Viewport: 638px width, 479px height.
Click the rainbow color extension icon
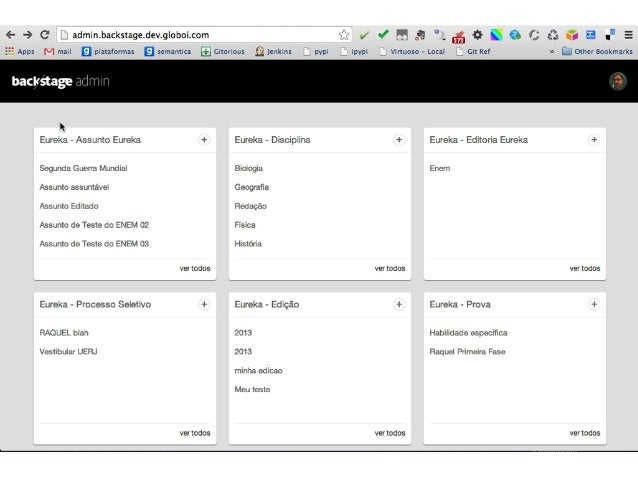click(496, 35)
